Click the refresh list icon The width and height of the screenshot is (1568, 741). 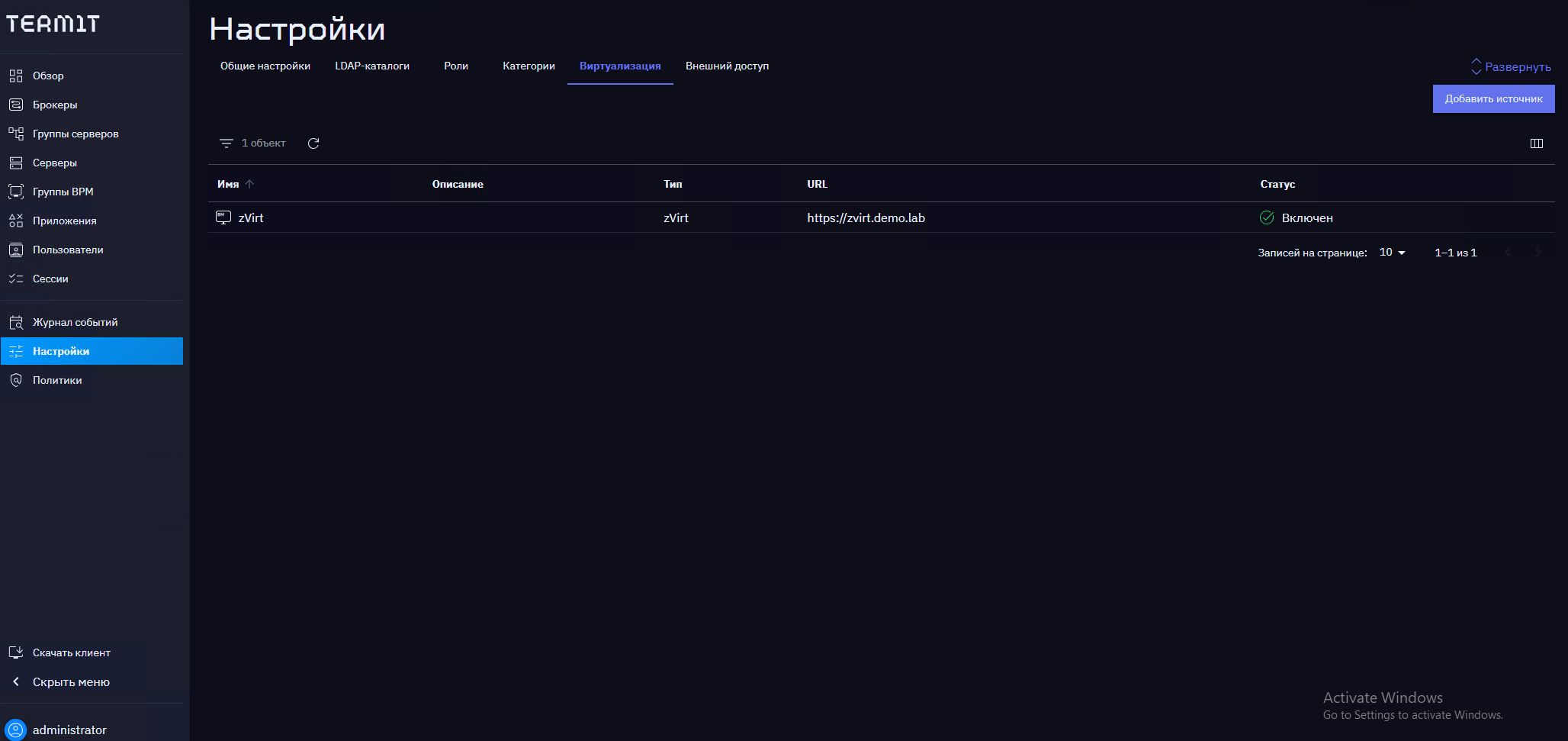[x=313, y=143]
